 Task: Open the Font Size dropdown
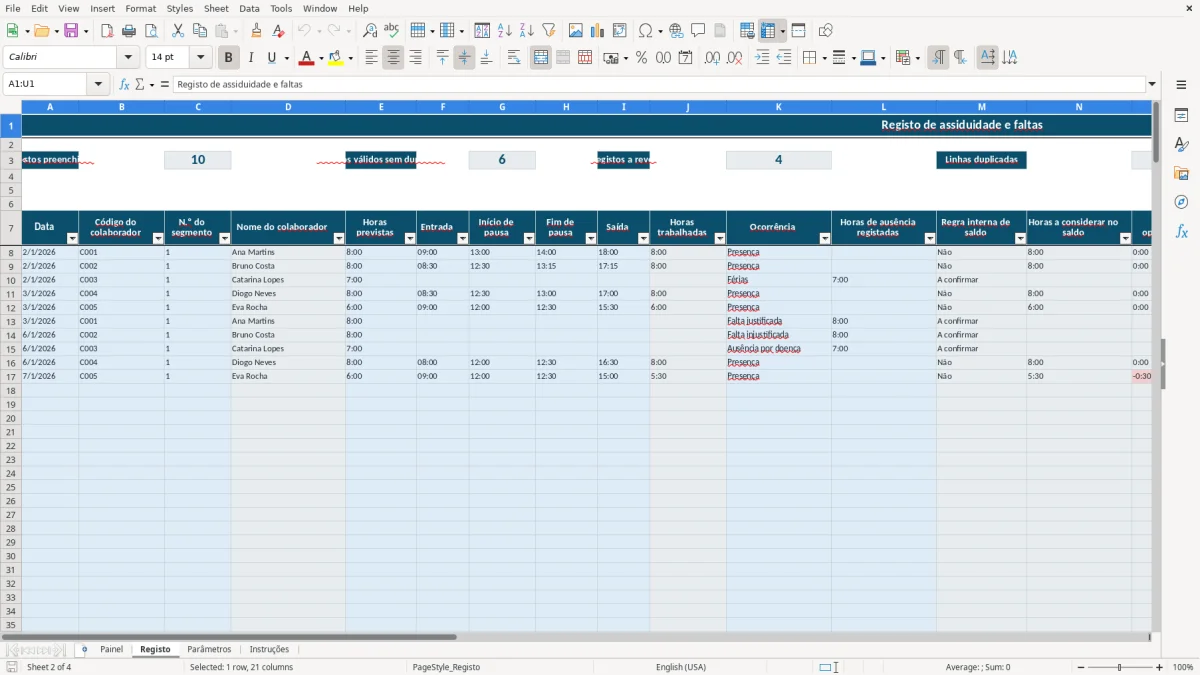pos(201,58)
